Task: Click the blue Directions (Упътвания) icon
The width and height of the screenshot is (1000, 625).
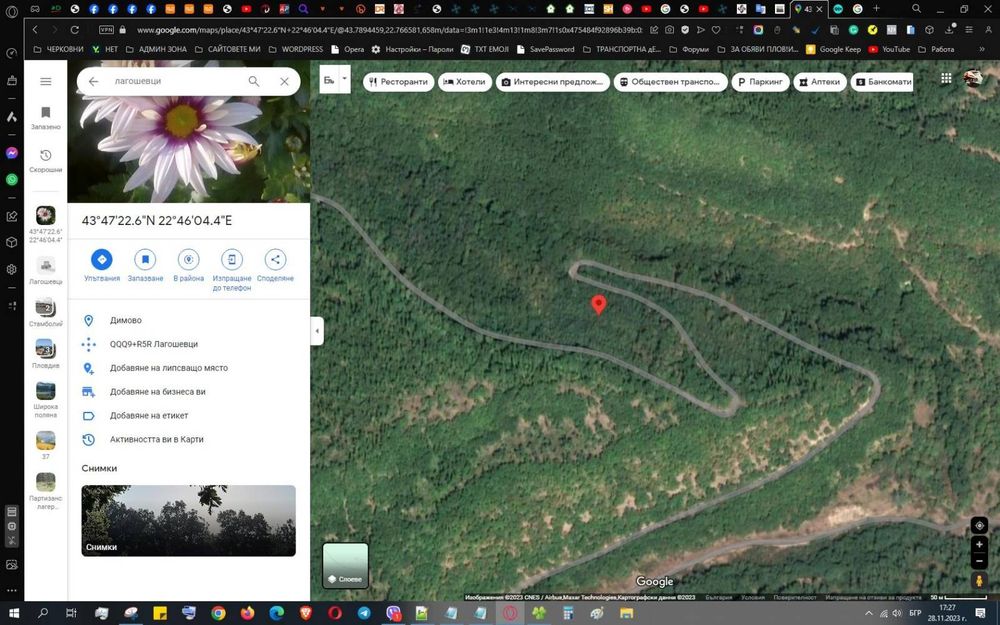Action: [101, 260]
